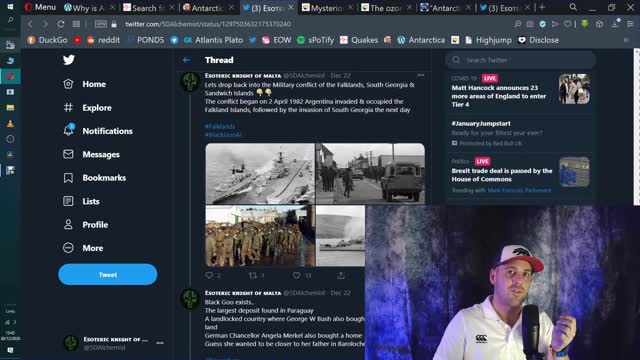Expand the More options menu
Screen dimensions: 640x360
coord(83,248)
